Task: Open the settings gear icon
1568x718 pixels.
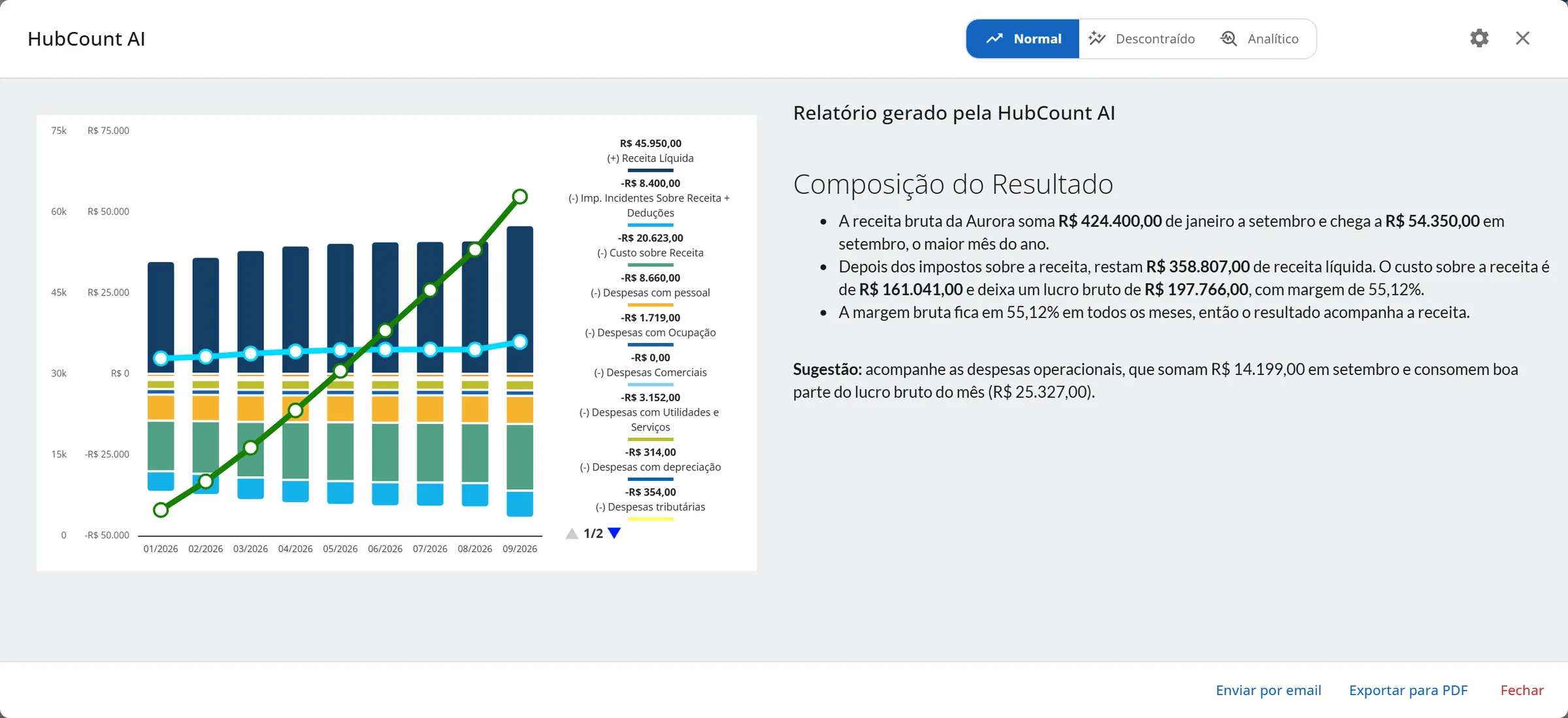Action: [x=1479, y=39]
